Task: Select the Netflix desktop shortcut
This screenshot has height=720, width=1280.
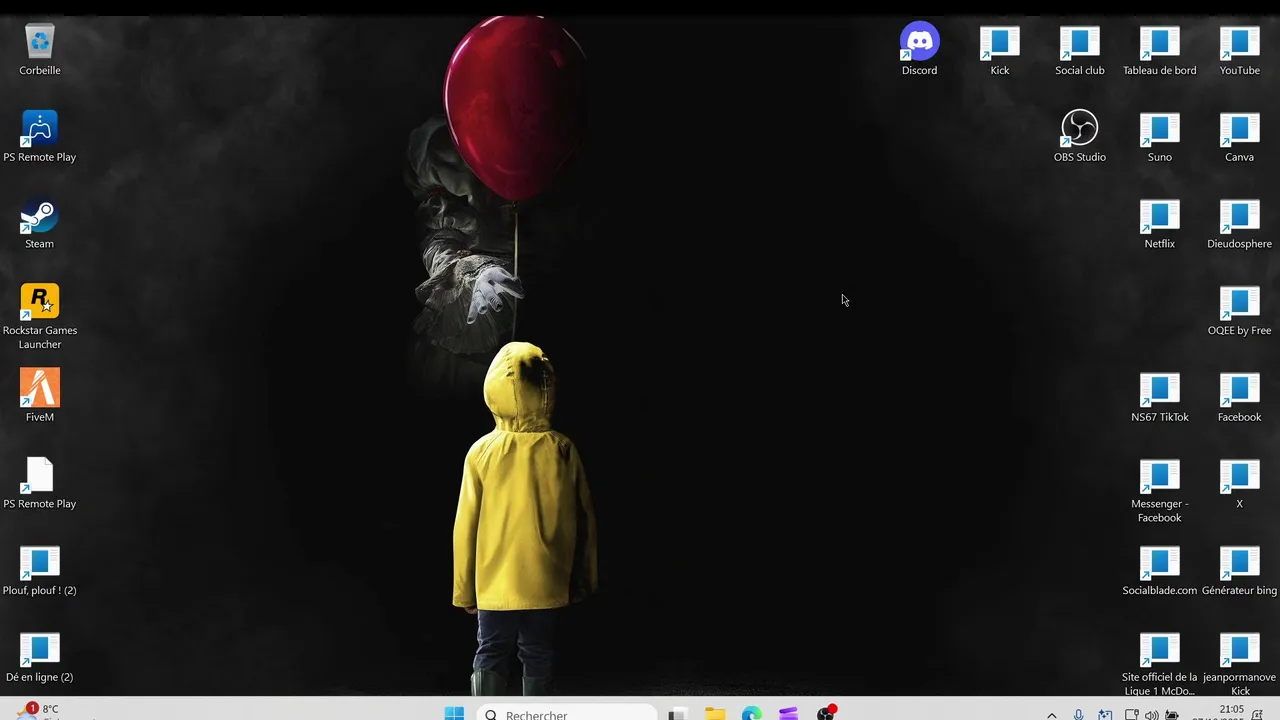Action: (x=1160, y=224)
